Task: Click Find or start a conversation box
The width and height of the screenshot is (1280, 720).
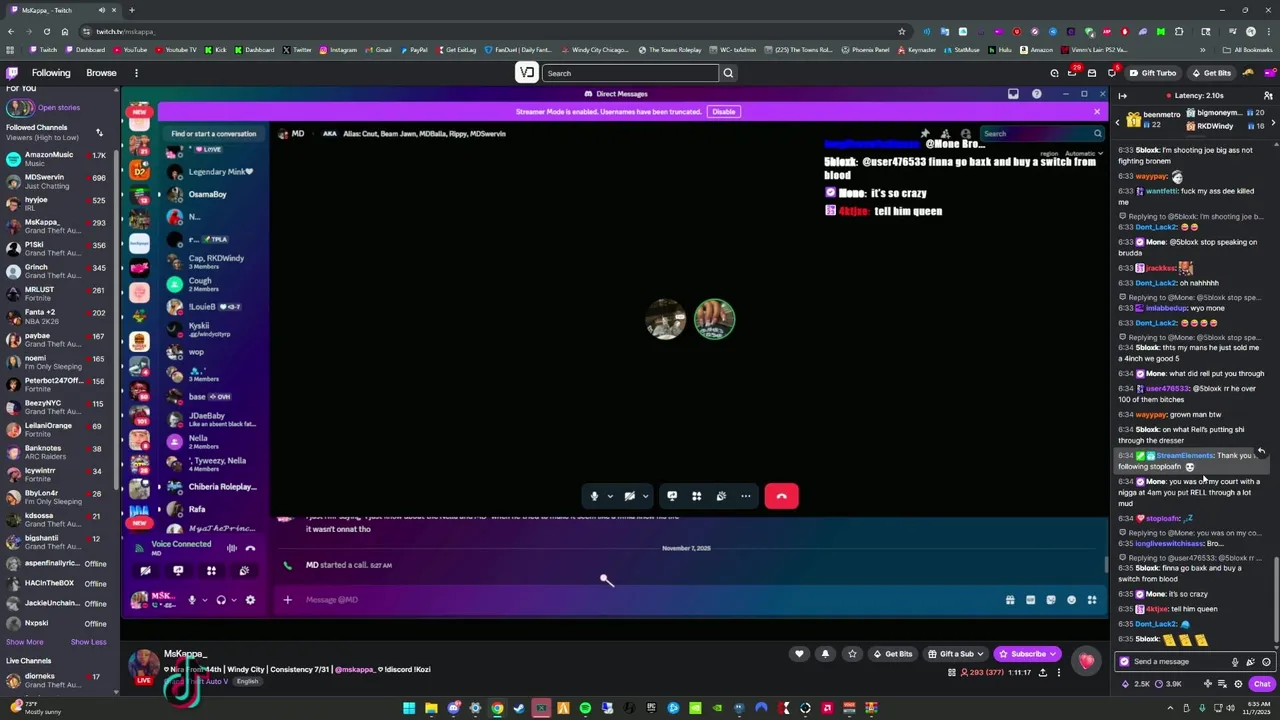Action: tap(213, 133)
